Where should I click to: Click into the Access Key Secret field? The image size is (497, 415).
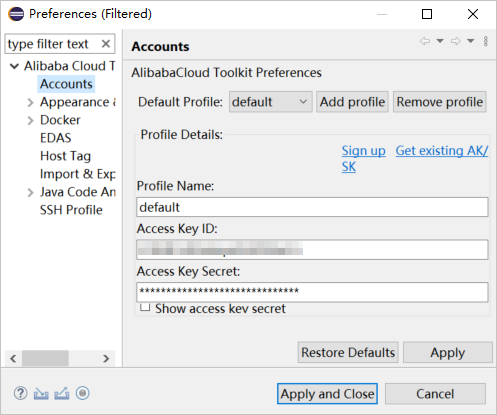(x=312, y=292)
